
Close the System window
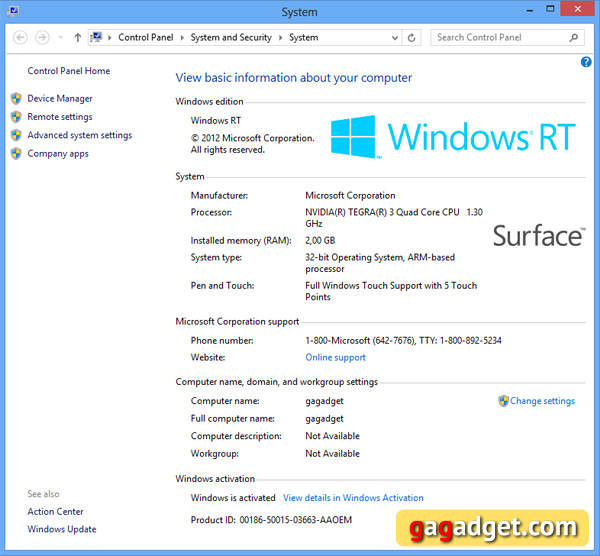click(x=577, y=9)
